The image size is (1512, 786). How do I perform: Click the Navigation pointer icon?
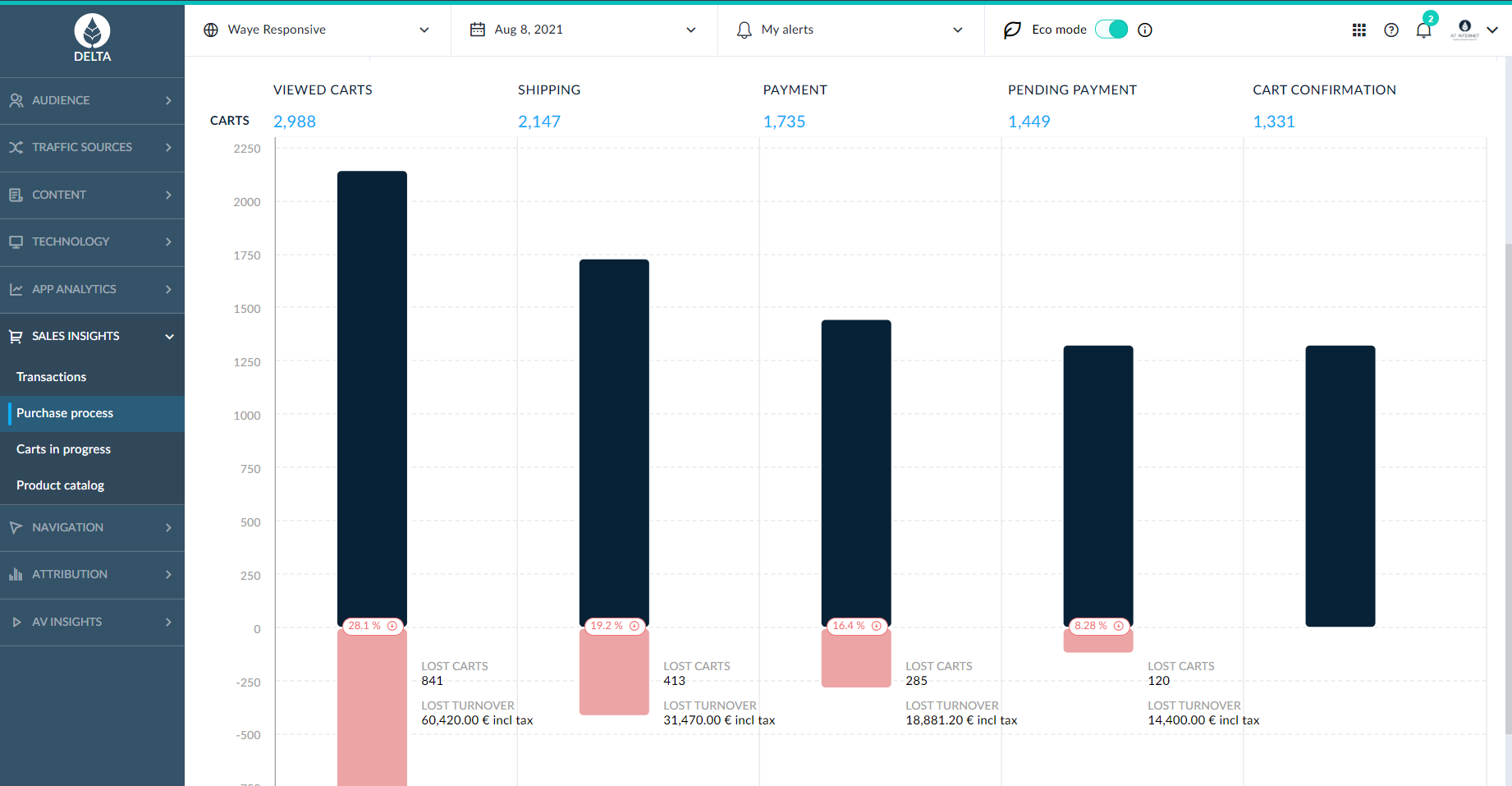coord(16,527)
